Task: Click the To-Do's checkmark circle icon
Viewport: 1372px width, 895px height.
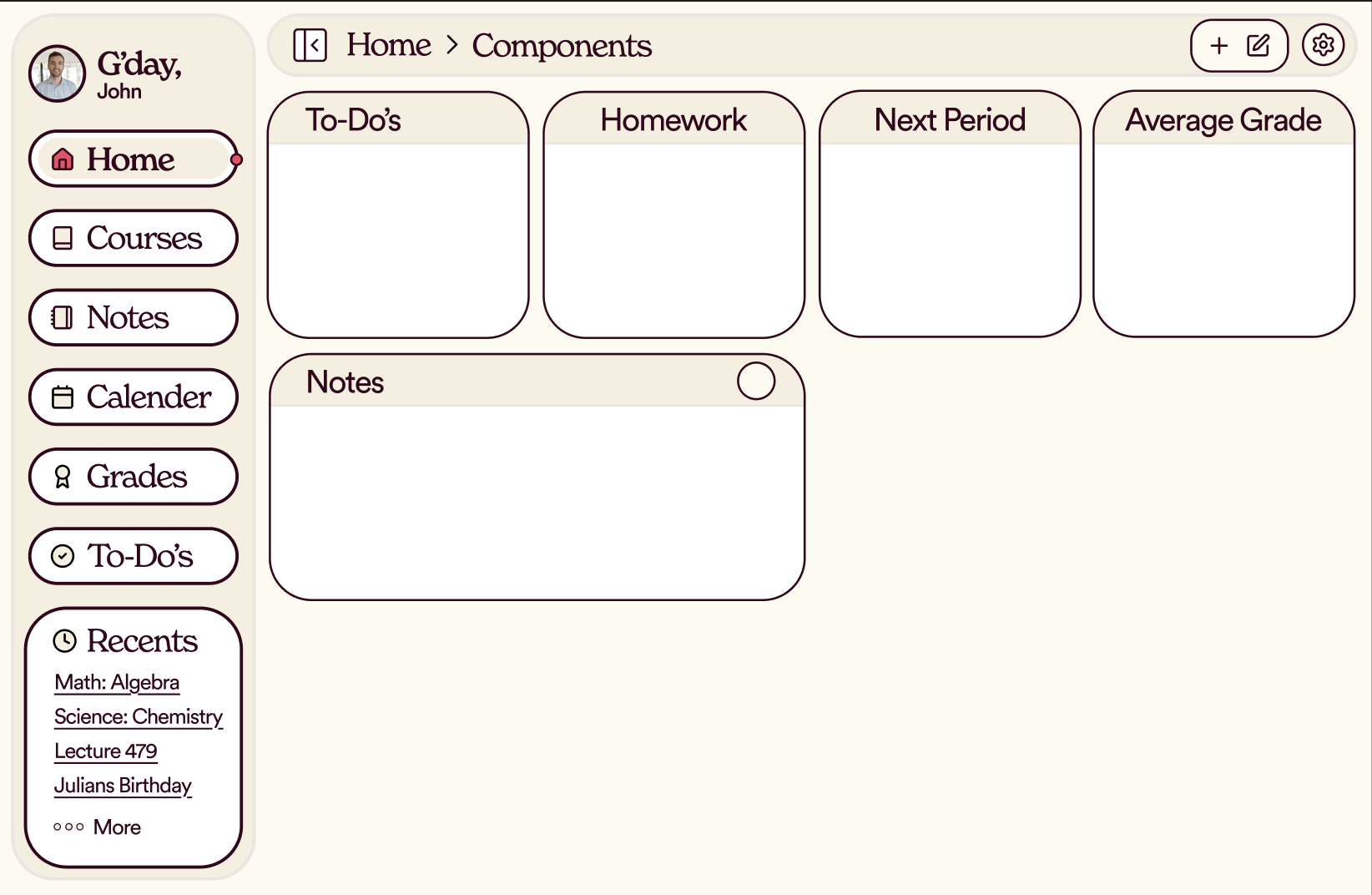Action: click(63, 556)
